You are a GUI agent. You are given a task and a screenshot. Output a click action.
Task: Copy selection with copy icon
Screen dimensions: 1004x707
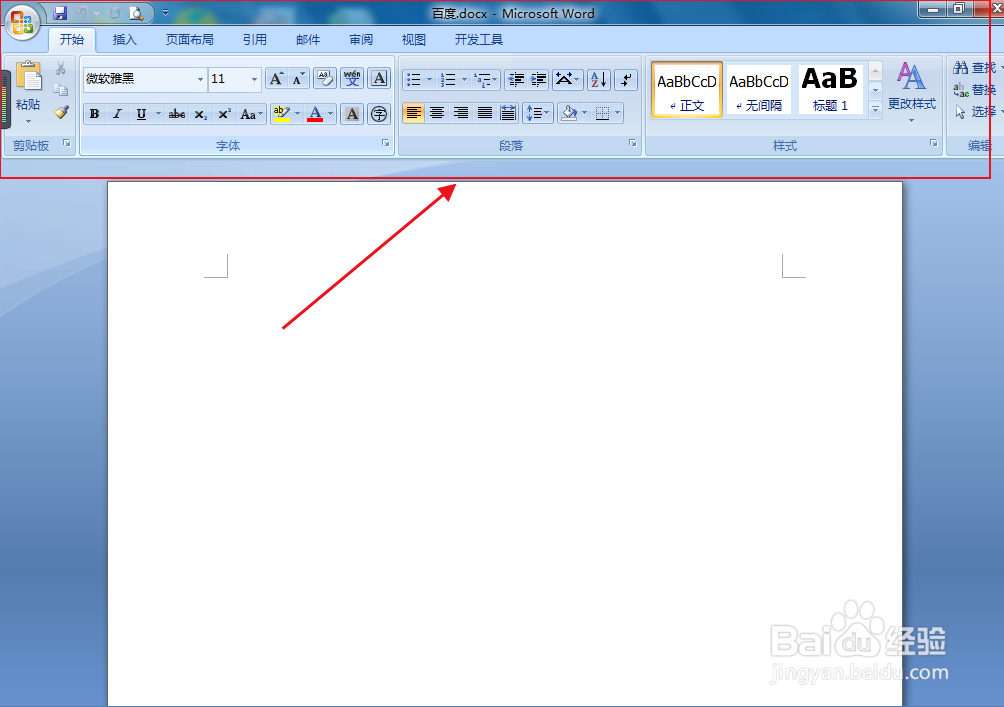click(x=61, y=90)
